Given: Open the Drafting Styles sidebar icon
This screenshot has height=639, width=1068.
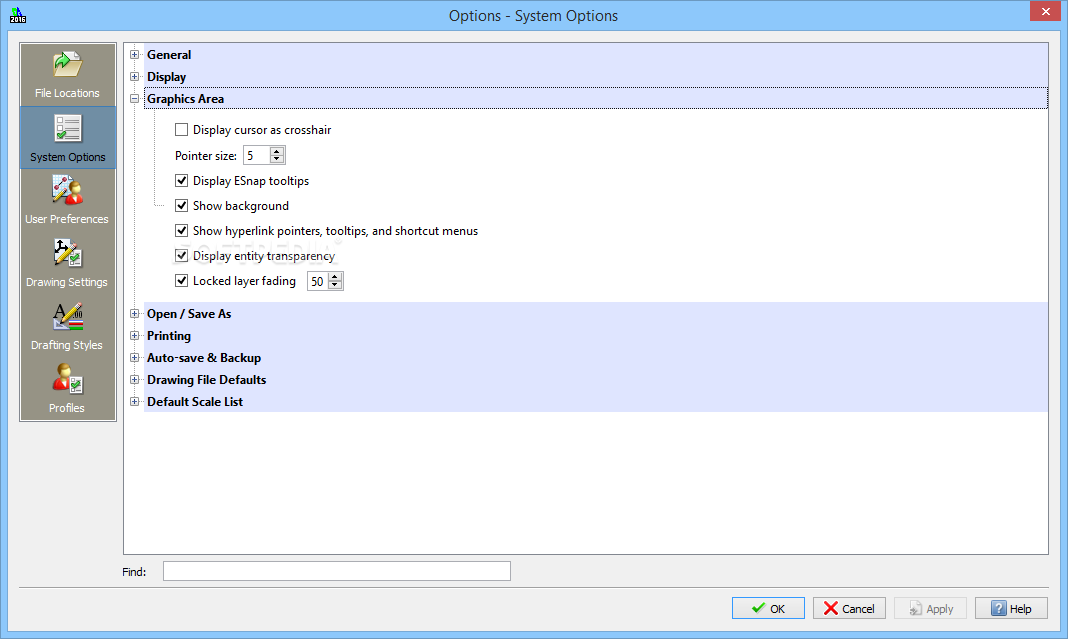Looking at the screenshot, I should (67, 327).
